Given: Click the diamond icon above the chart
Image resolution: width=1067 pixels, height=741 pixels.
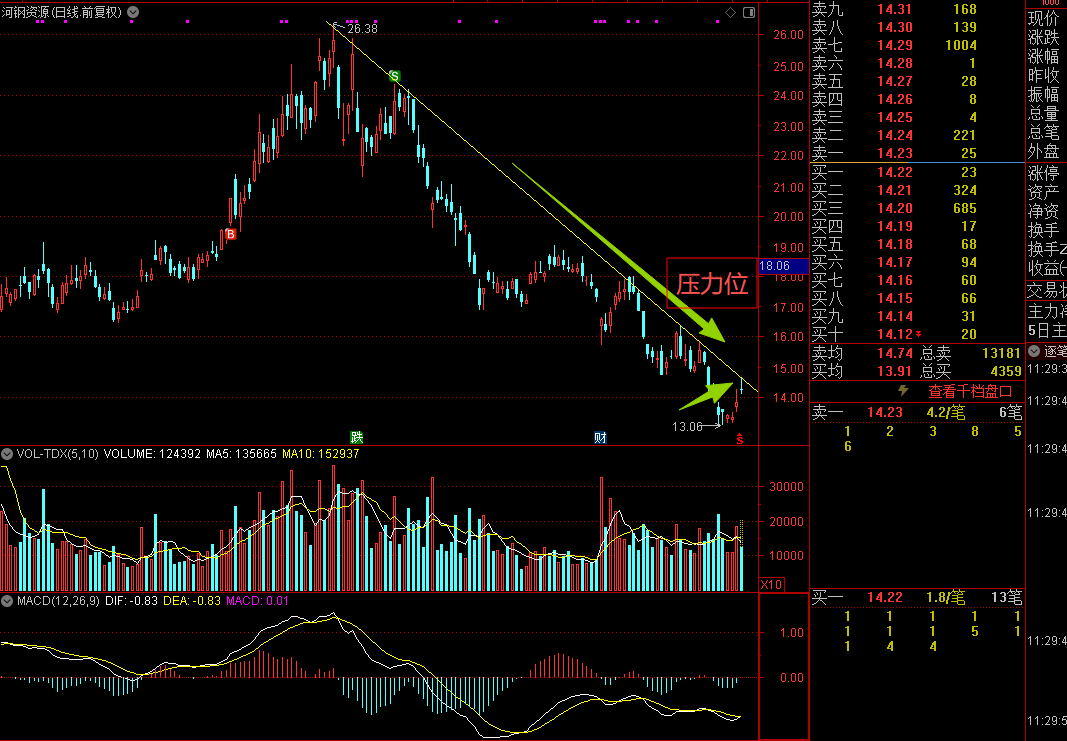Looking at the screenshot, I should tap(730, 12).
